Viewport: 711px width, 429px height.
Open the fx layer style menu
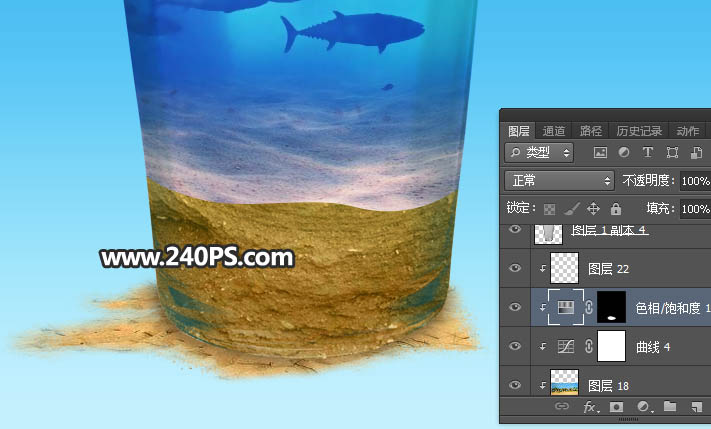pos(591,406)
